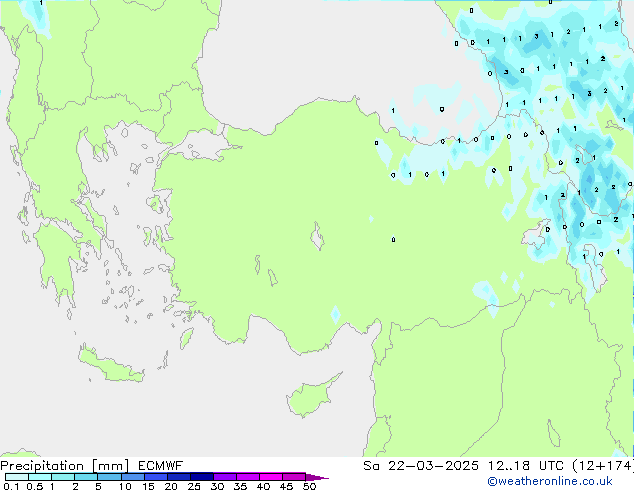Click the legend label '25'

click(x=194, y=486)
